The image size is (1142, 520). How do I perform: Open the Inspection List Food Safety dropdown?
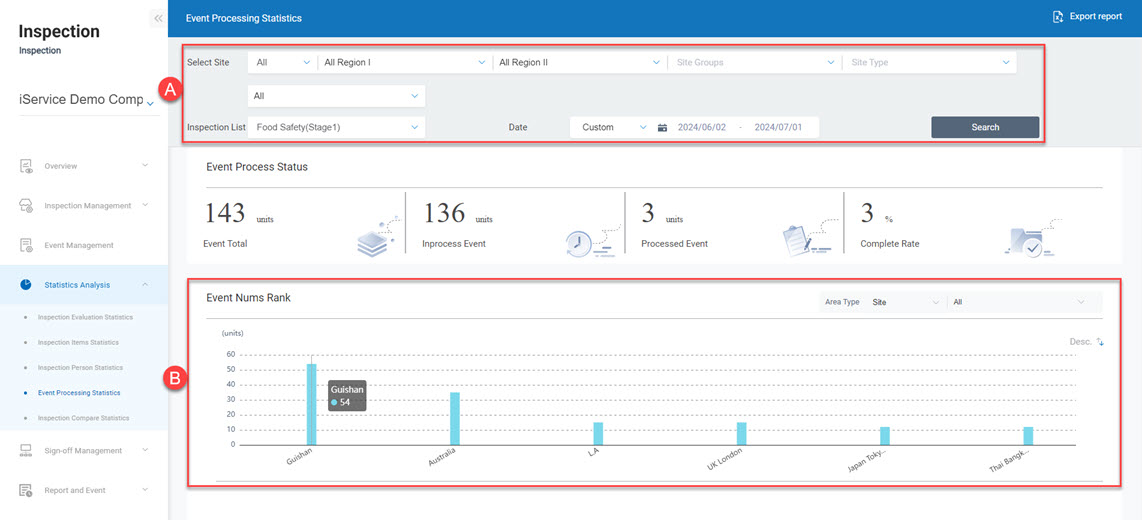[x=336, y=127]
